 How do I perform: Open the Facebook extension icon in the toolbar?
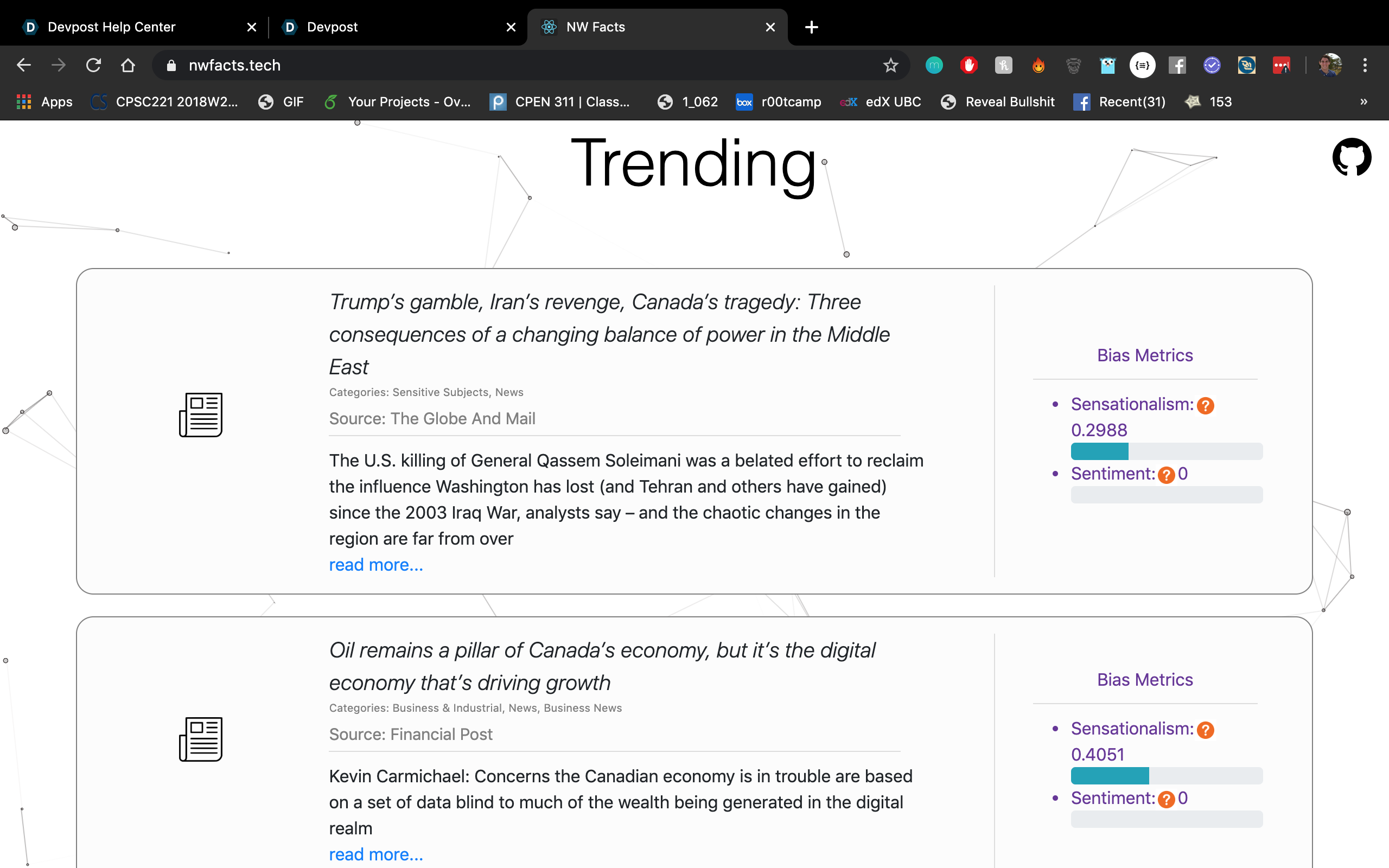pos(1177,66)
